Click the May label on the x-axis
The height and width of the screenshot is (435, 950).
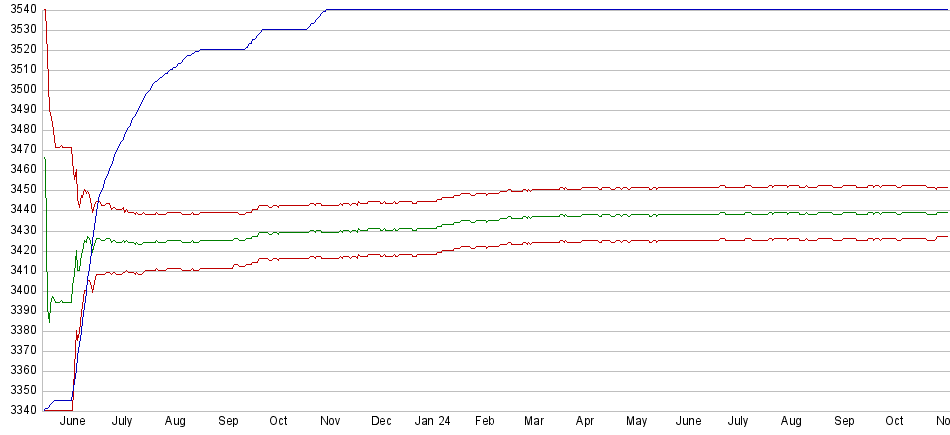(x=636, y=422)
